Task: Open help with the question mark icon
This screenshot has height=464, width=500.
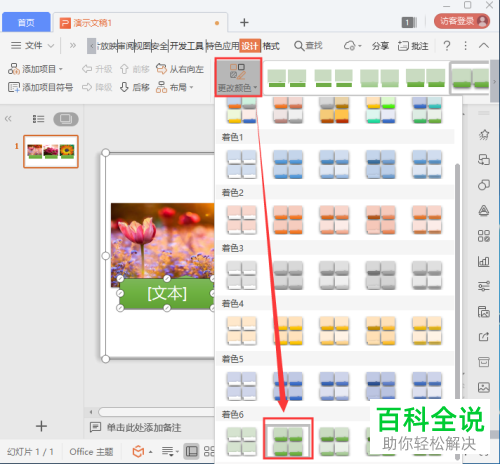Action: pyautogui.click(x=447, y=45)
